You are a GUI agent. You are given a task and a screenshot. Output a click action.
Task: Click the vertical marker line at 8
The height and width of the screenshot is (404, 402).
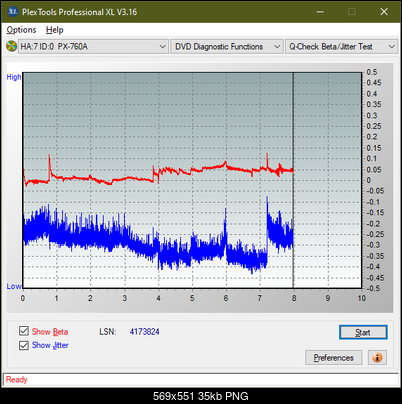click(293, 180)
